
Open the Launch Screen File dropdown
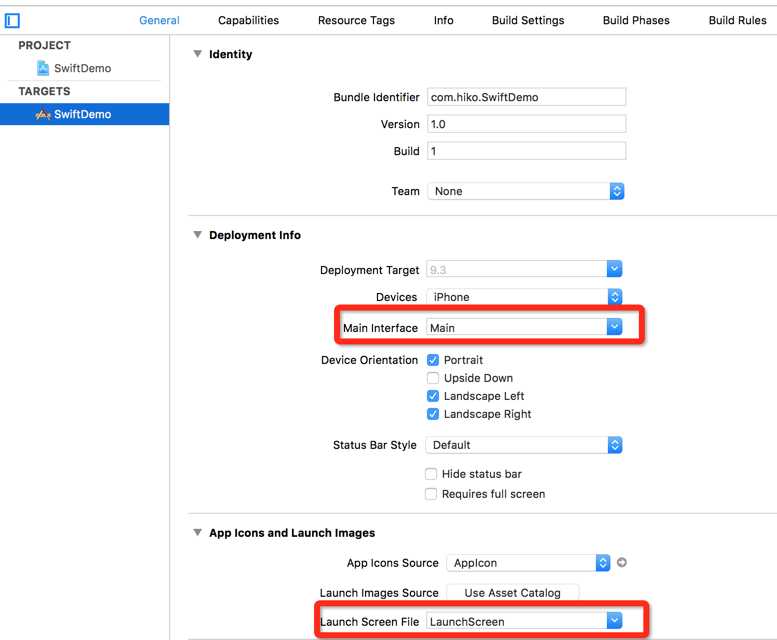(x=614, y=621)
